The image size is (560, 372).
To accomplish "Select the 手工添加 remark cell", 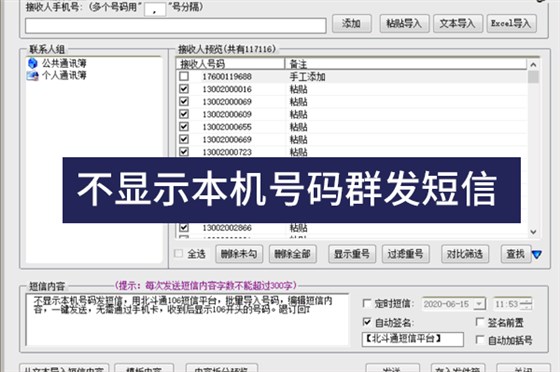I will [307, 77].
